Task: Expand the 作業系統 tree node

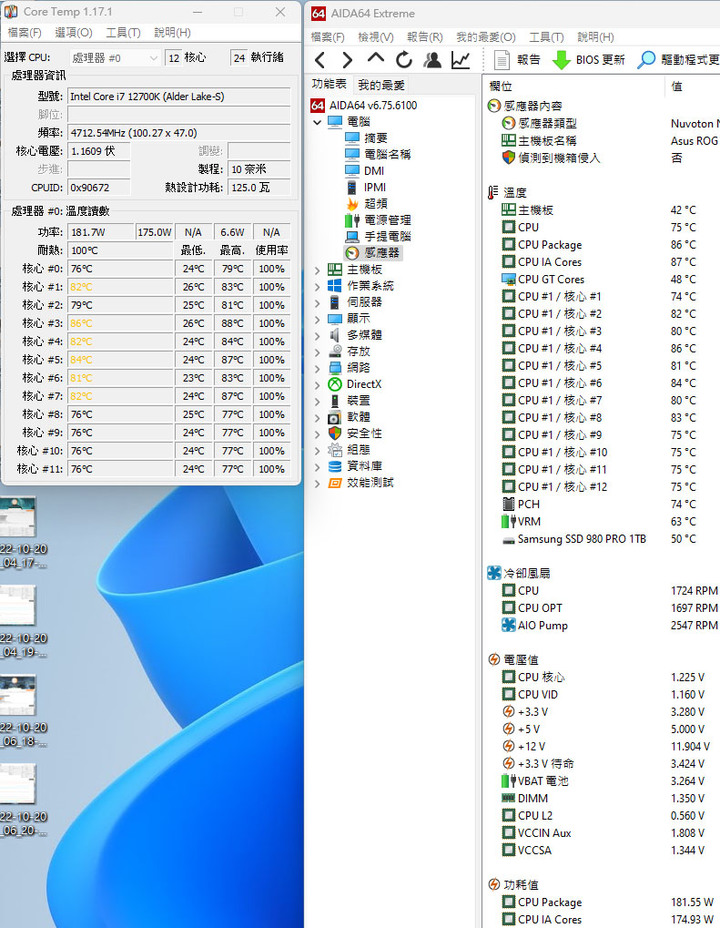Action: point(317,286)
